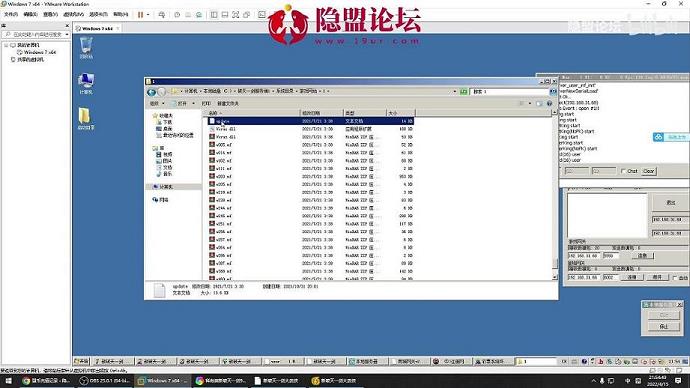The image size is (690, 388).
Task: Click the Explorer back navigation arrow
Action: click(151, 92)
